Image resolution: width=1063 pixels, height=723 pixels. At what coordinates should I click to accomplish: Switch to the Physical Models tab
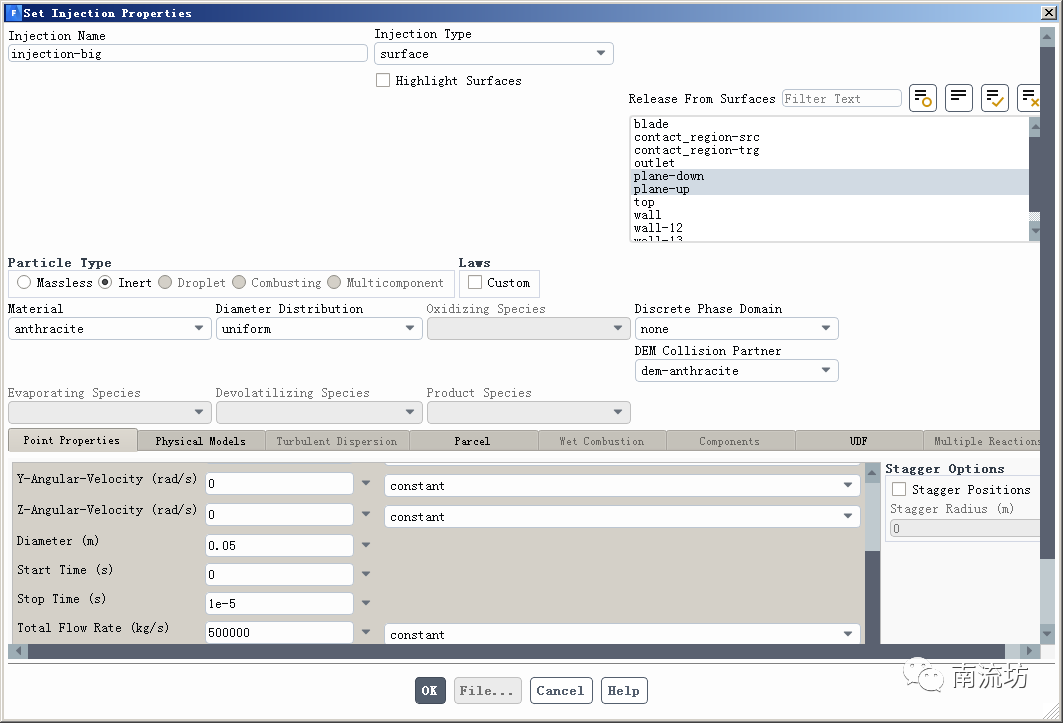pyautogui.click(x=200, y=441)
